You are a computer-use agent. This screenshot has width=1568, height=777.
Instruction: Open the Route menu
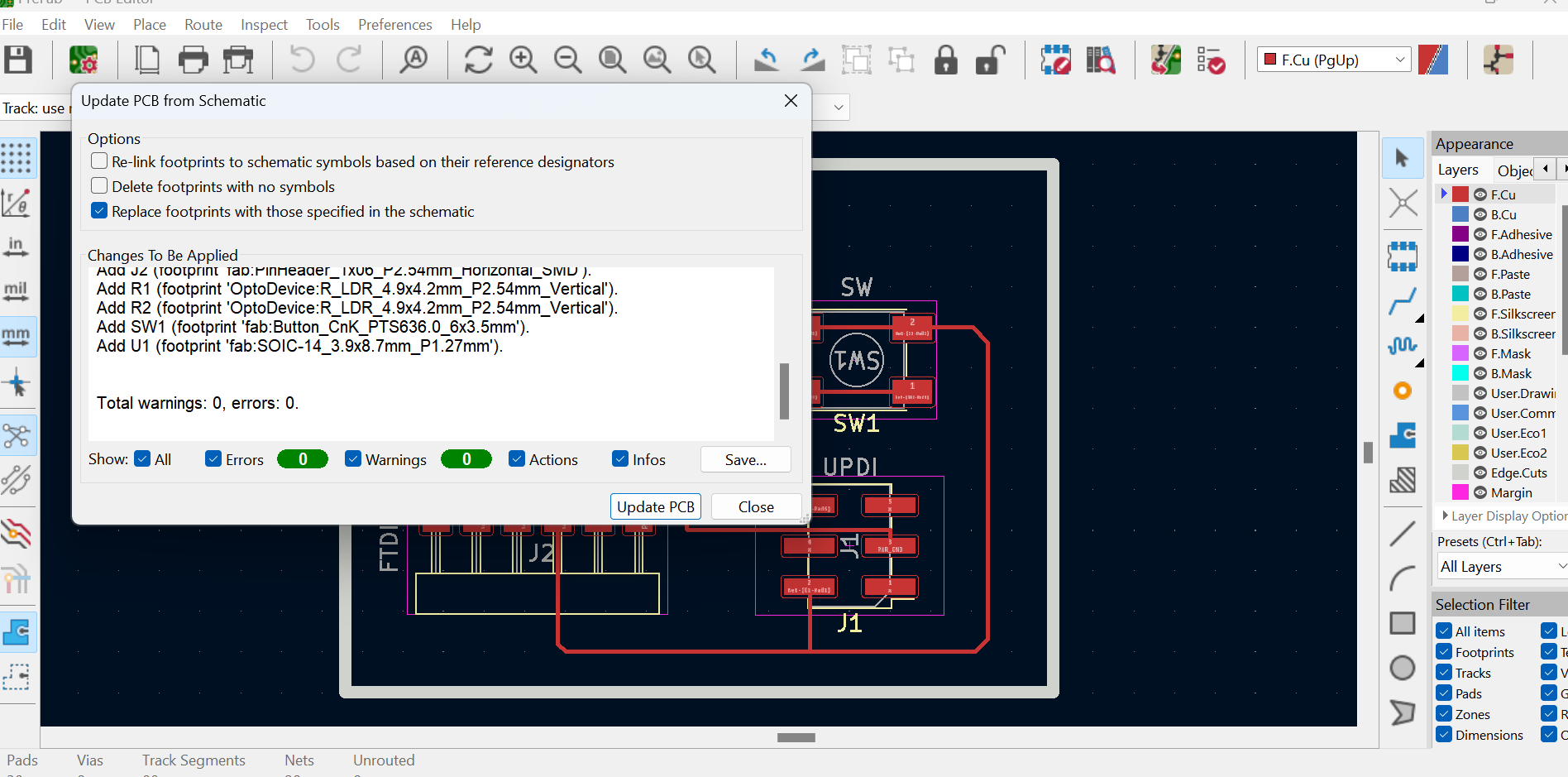pos(203,25)
